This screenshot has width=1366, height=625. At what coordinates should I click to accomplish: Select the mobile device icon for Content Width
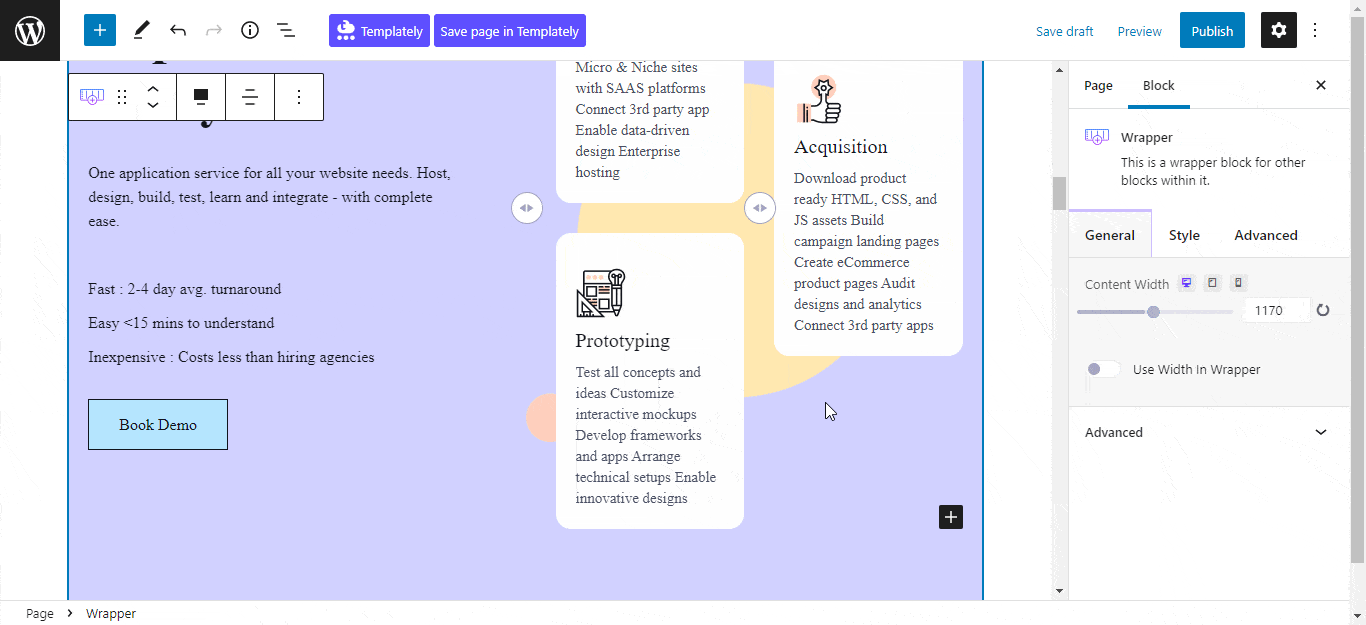[x=1238, y=283]
